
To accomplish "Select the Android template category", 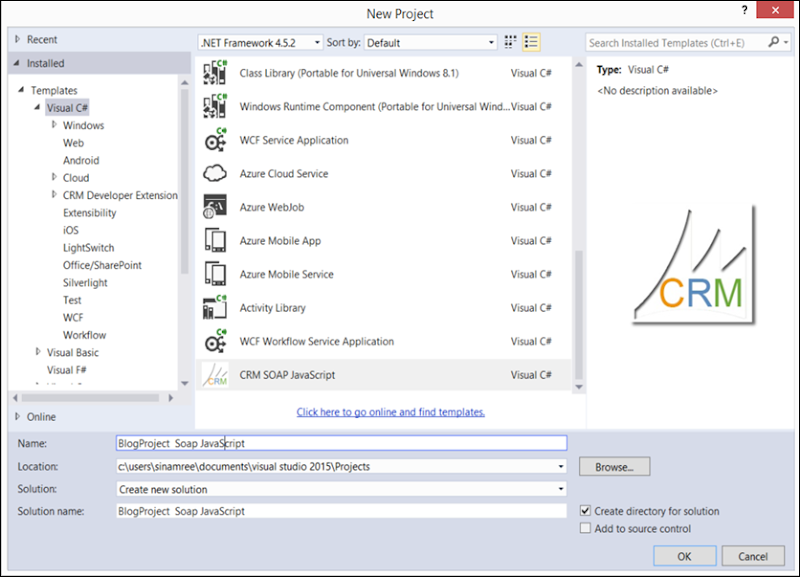I will (x=81, y=160).
